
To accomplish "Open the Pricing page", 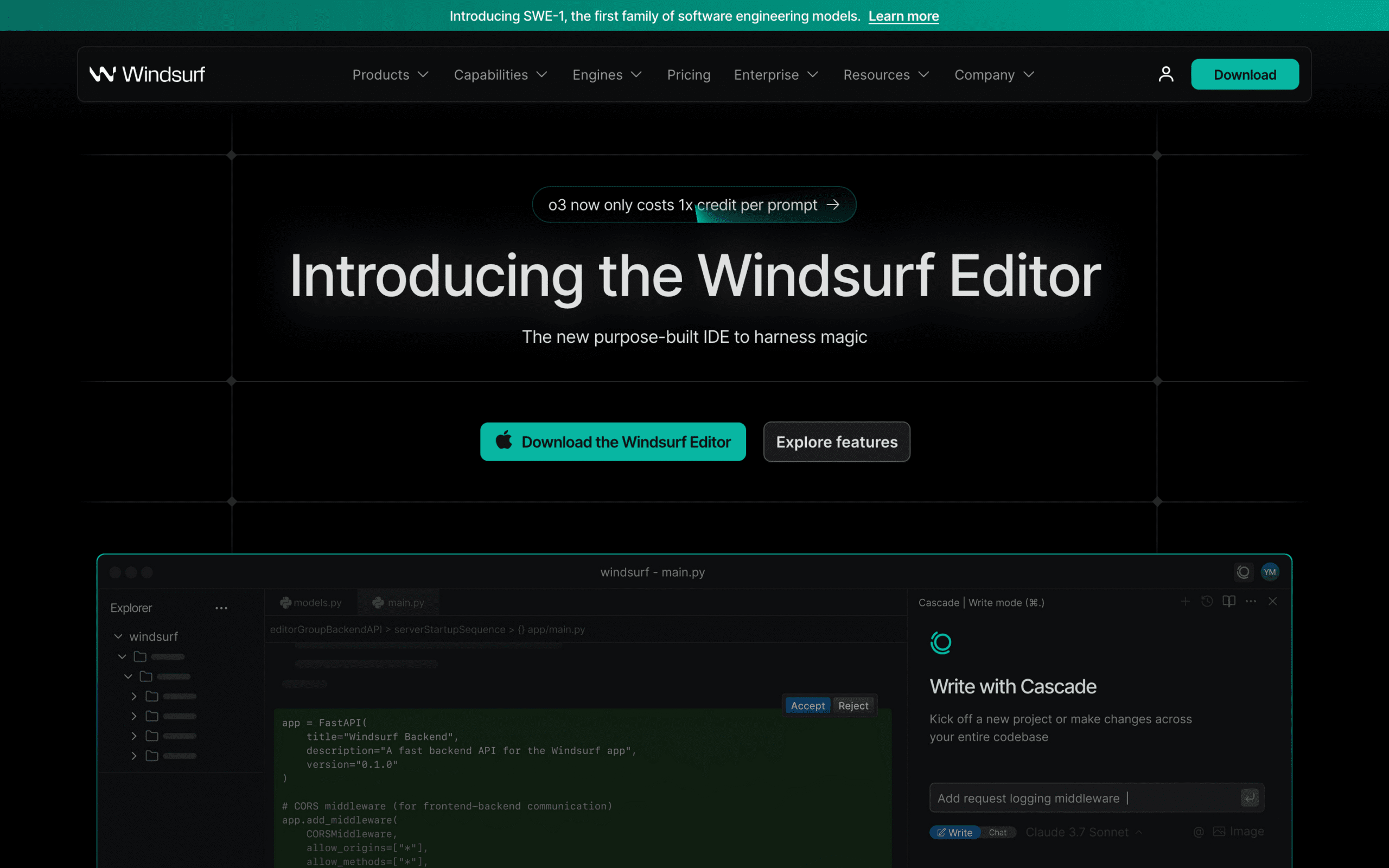I will point(689,75).
